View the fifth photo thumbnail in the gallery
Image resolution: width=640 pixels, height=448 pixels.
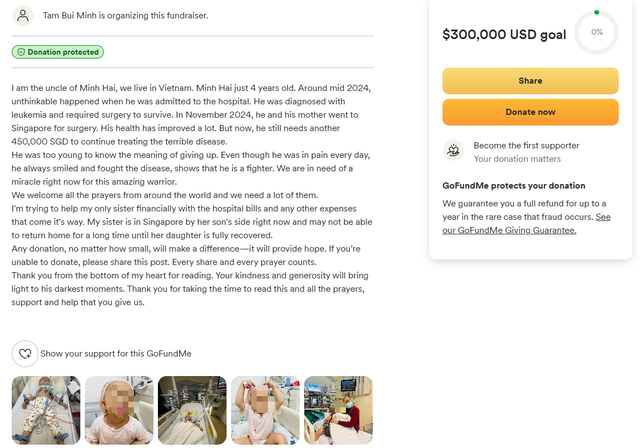click(x=338, y=409)
